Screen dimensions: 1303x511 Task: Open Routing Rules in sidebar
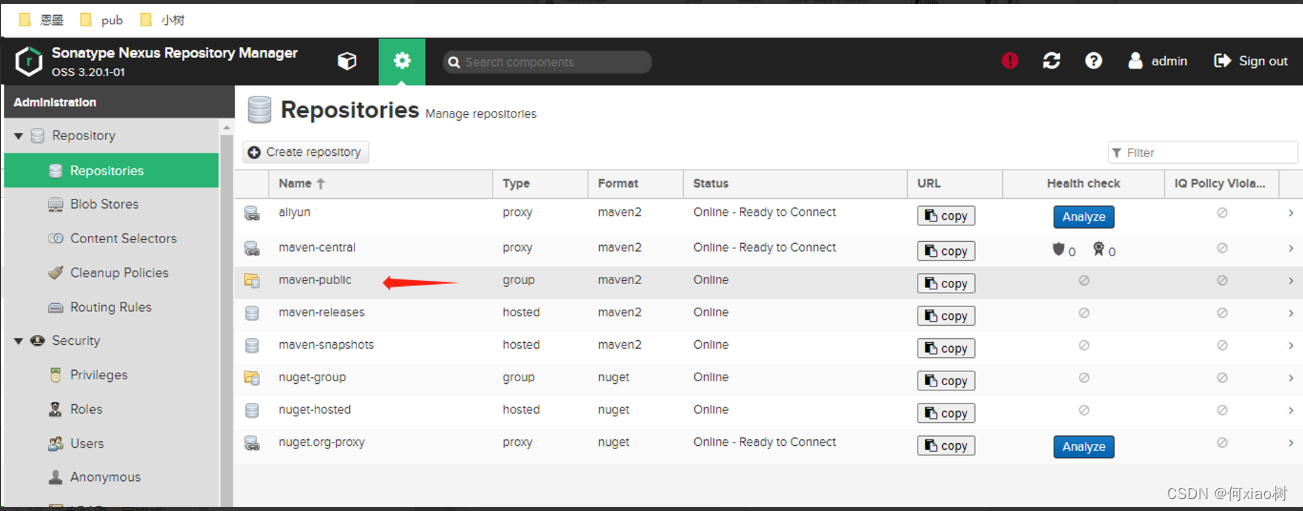coord(111,307)
